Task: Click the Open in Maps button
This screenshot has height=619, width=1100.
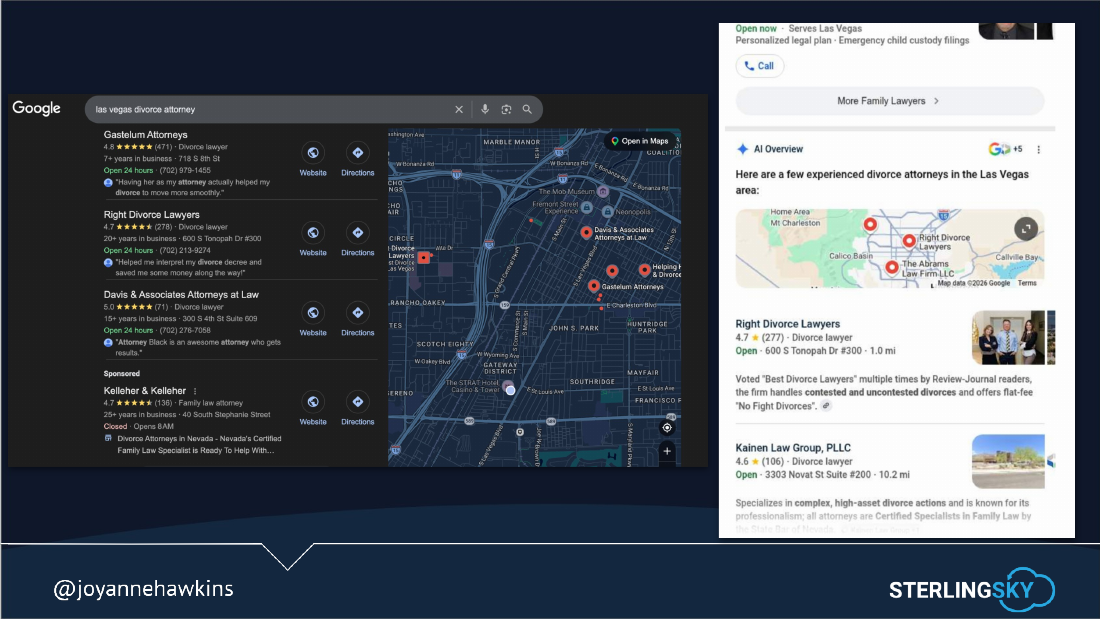Action: [x=640, y=141]
